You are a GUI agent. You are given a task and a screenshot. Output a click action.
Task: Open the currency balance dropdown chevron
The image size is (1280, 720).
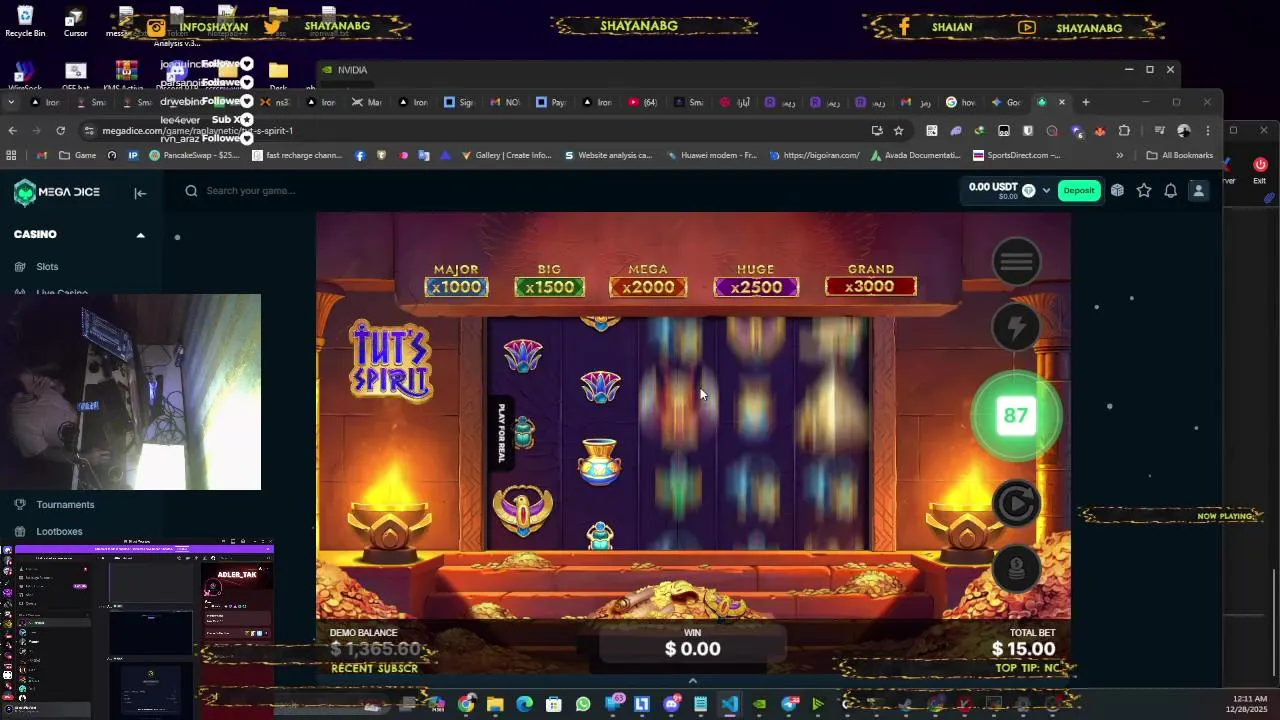(1047, 191)
